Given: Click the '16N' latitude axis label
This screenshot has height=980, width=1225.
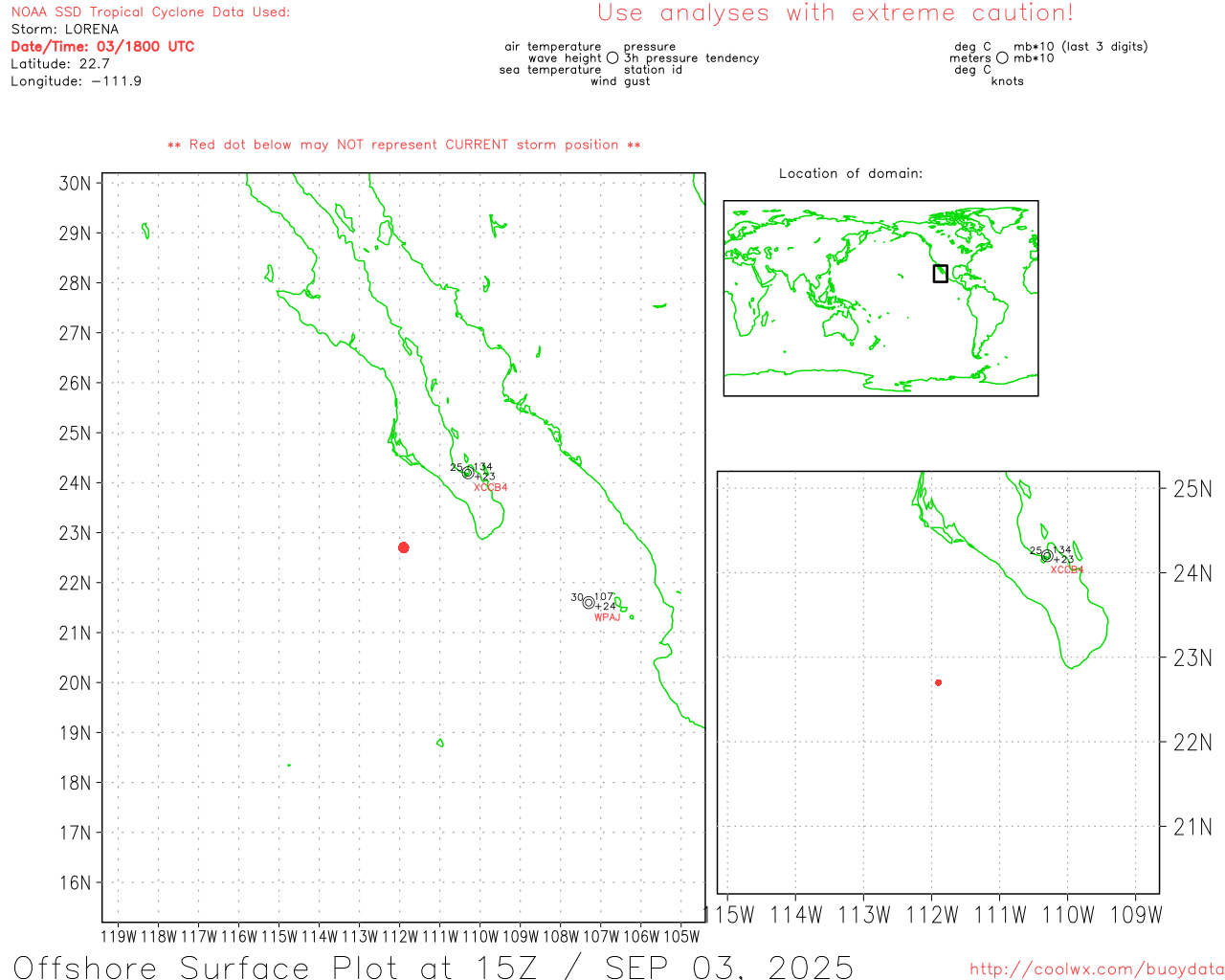Looking at the screenshot, I should tap(75, 882).
